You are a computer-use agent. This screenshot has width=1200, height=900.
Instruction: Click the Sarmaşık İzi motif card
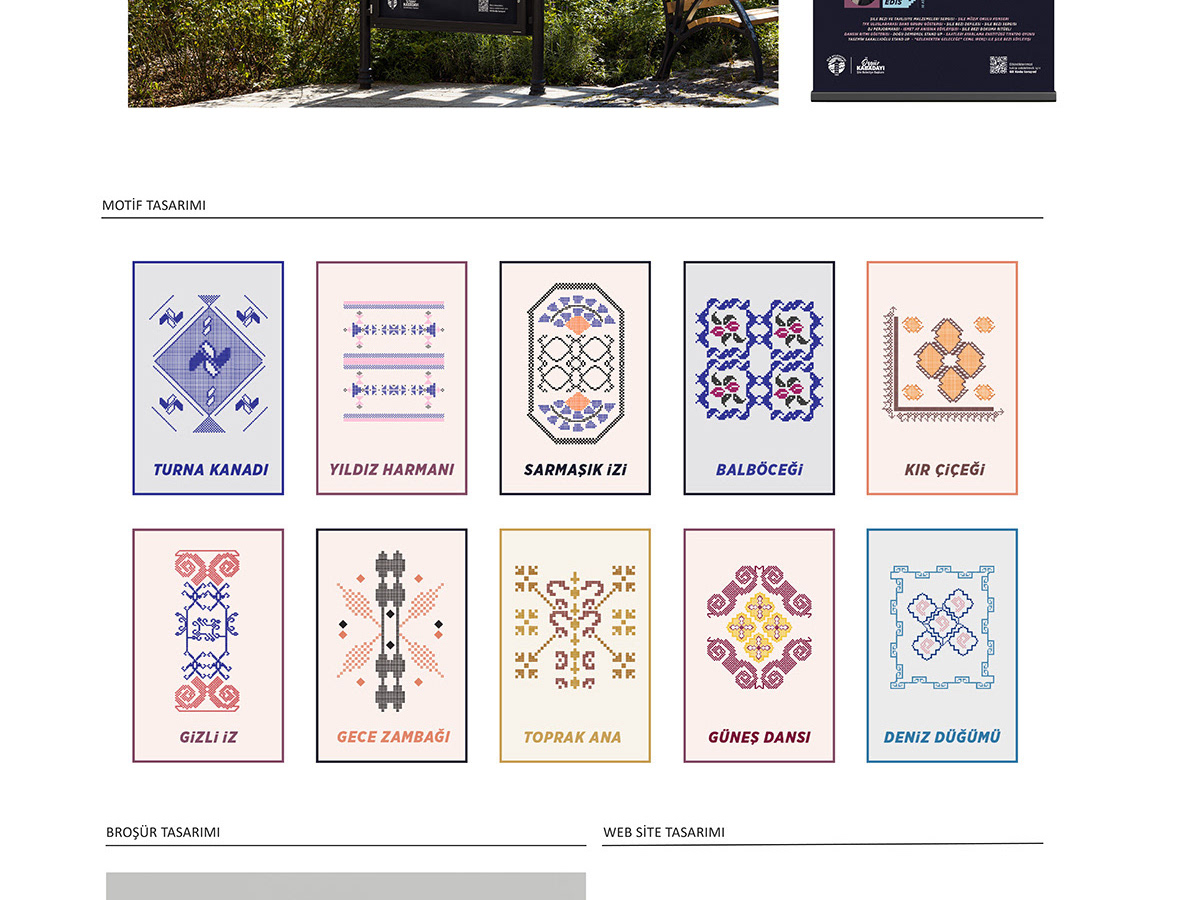click(x=575, y=378)
